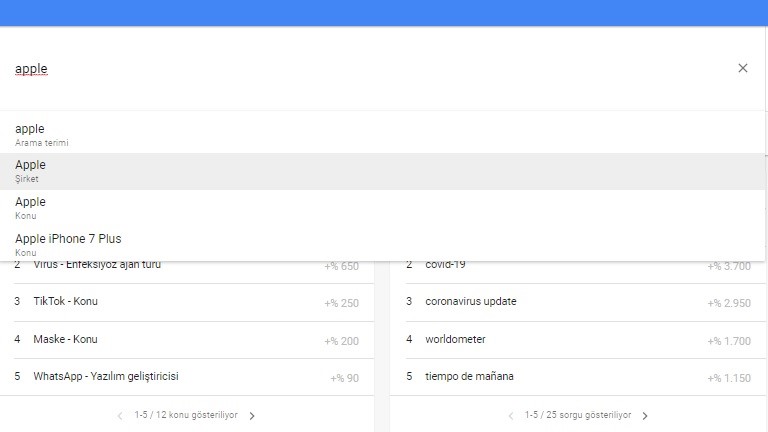
Task: Choose the Apple Şirket suggestion
Action: point(30,171)
